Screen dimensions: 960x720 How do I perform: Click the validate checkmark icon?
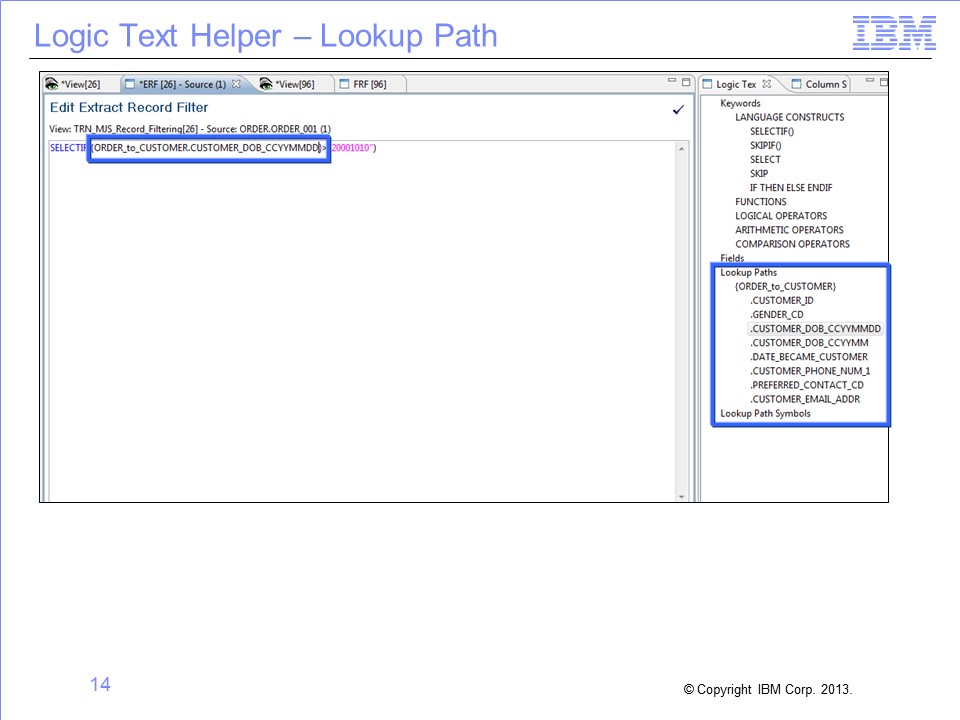tap(678, 110)
